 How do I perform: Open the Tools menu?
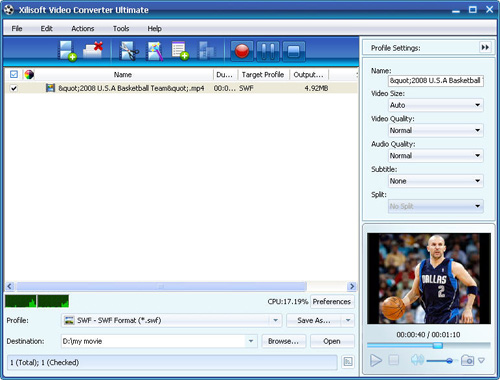[121, 29]
